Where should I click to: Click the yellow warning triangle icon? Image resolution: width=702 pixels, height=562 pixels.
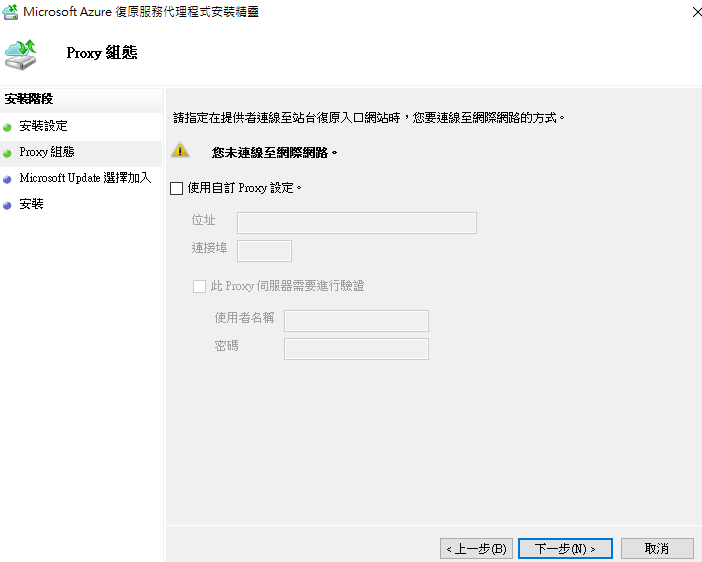click(x=180, y=150)
